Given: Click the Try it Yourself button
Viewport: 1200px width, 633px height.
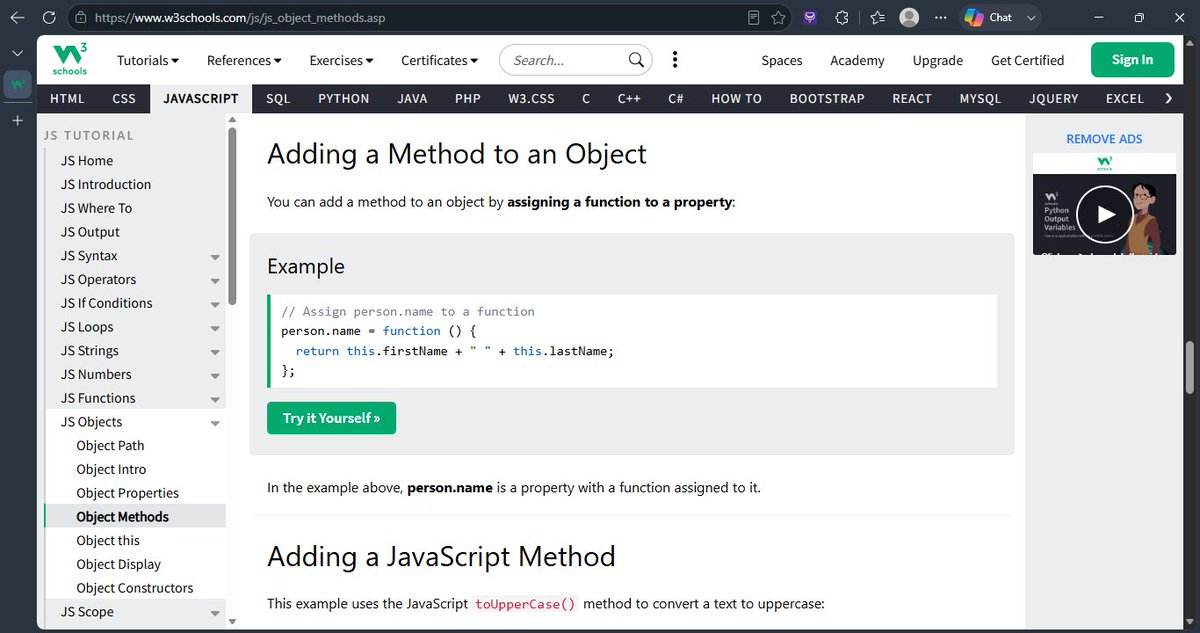Looking at the screenshot, I should click(331, 418).
